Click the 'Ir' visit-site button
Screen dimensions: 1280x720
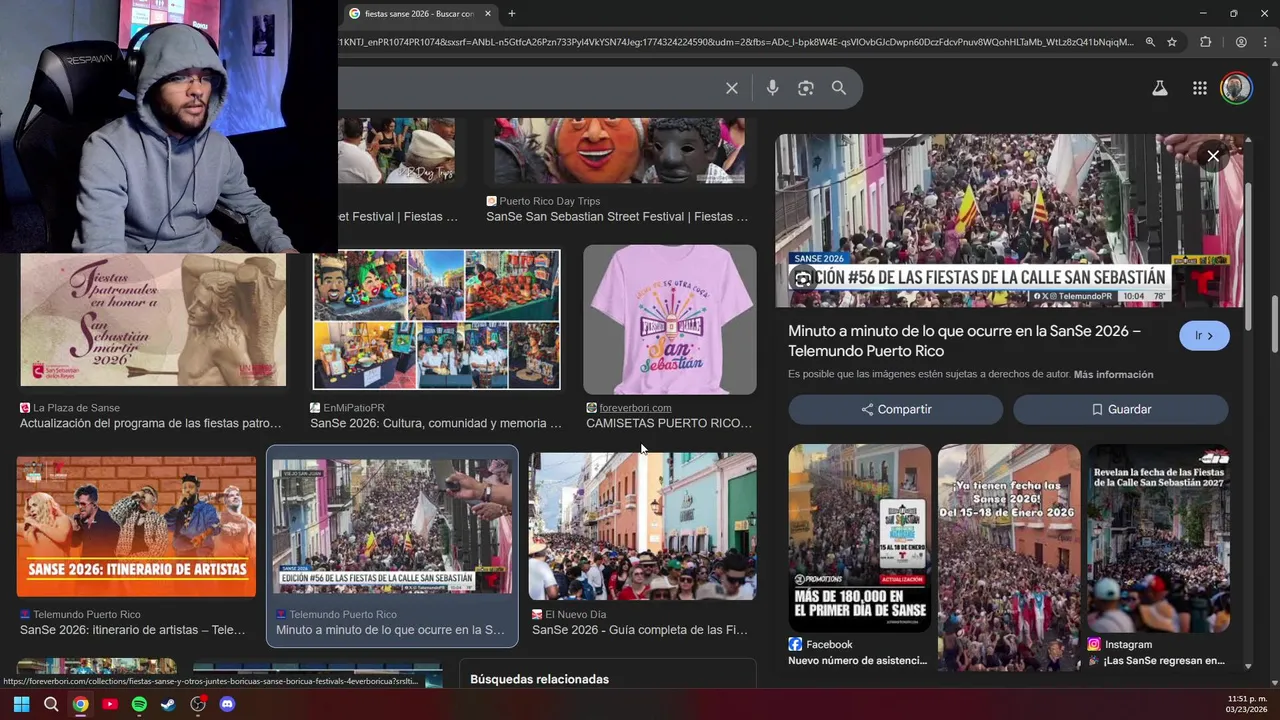1204,336
